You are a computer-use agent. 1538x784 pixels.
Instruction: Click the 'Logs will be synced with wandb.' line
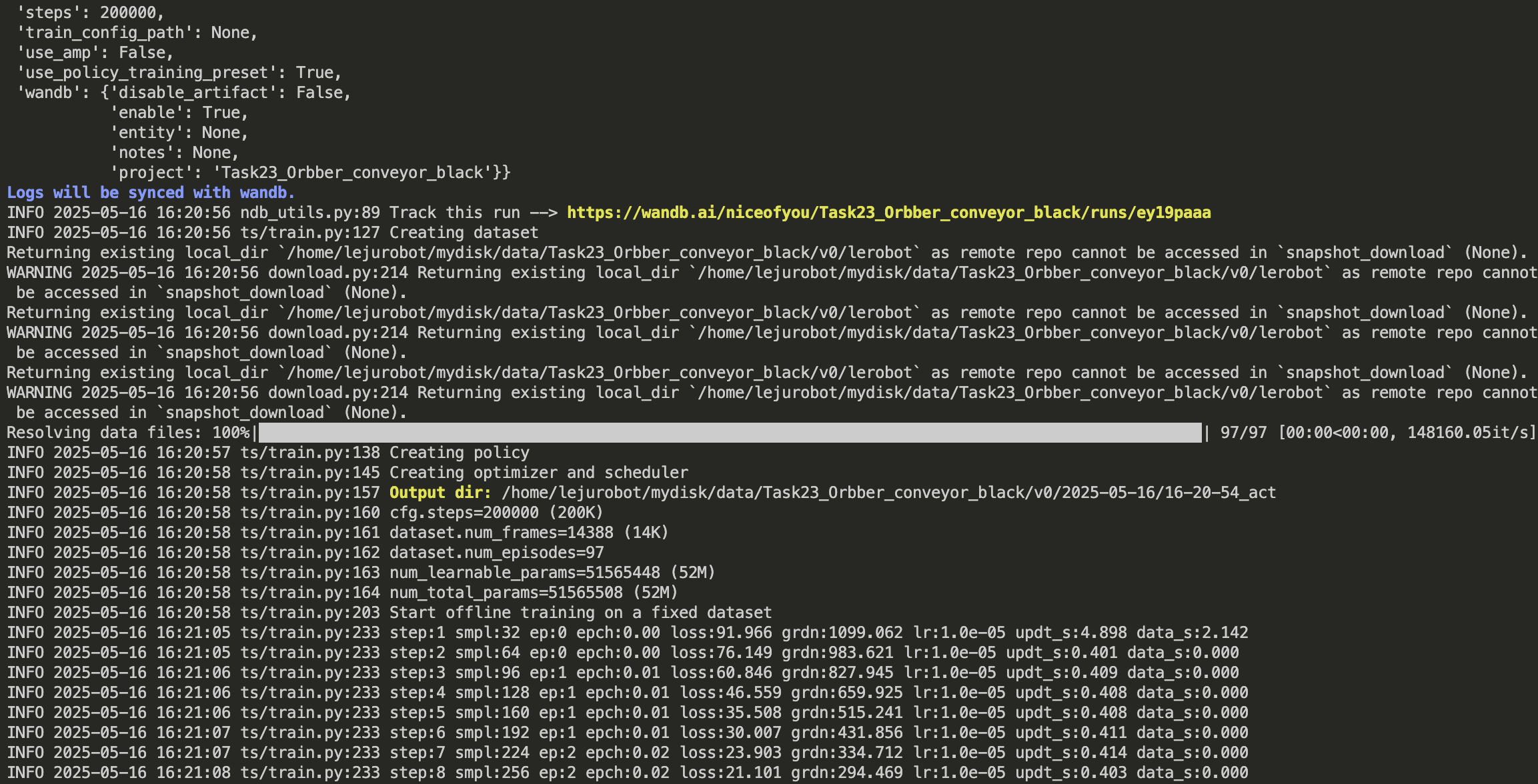tap(151, 193)
